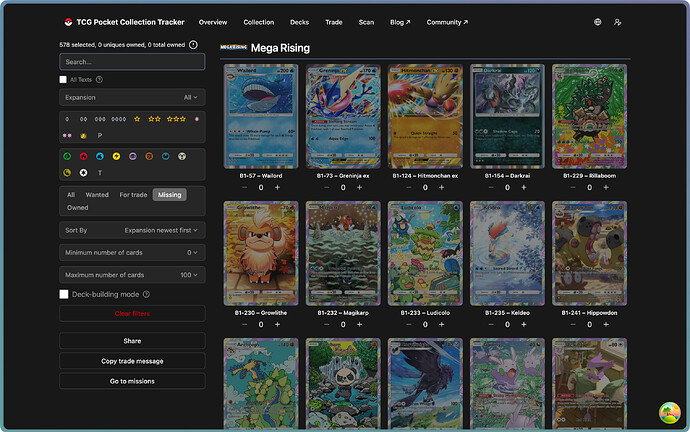Select the For trade ownership filter
This screenshot has height=432, width=690.
[x=133, y=194]
